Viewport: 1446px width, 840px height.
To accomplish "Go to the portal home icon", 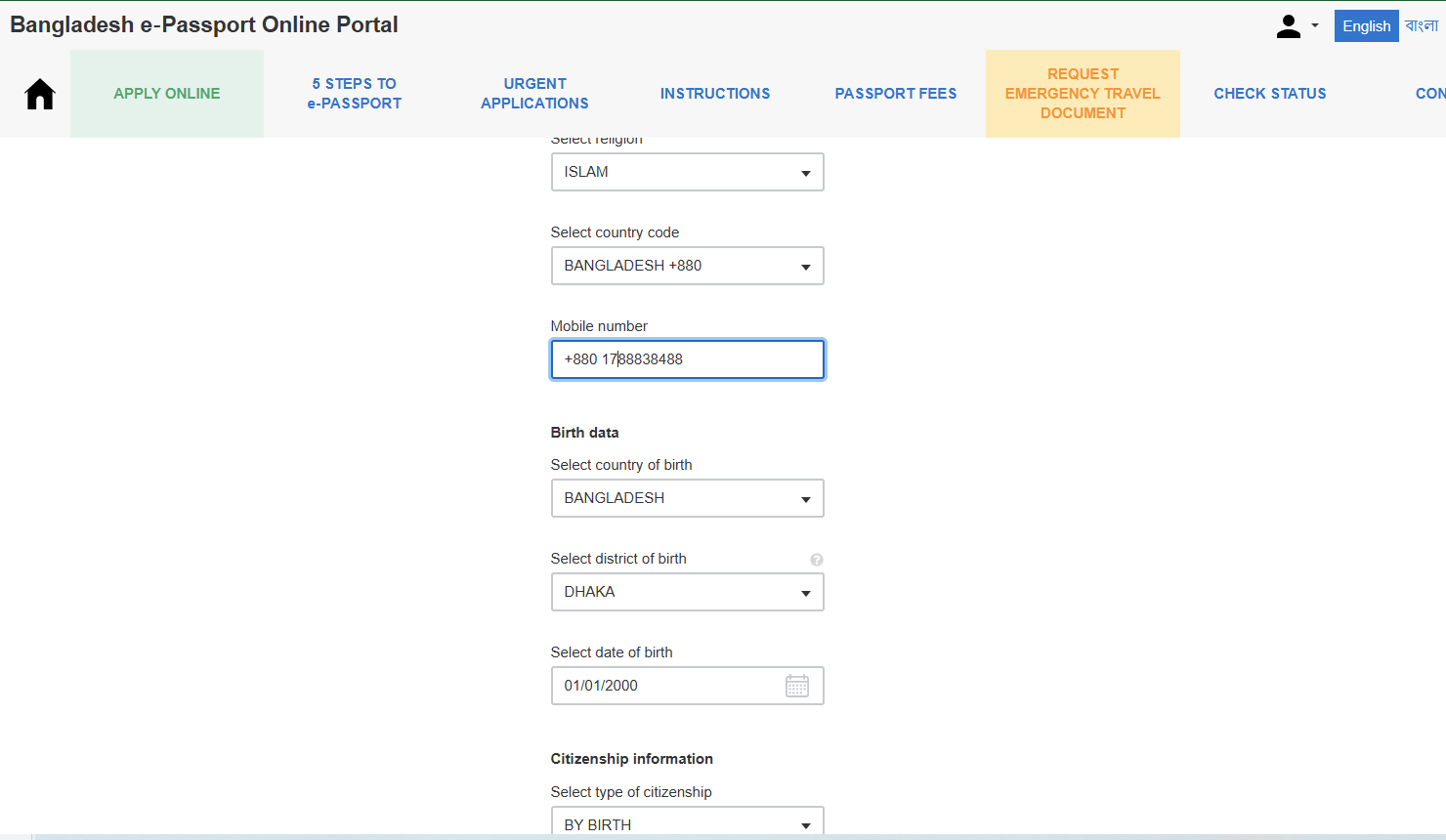I will click(x=40, y=94).
